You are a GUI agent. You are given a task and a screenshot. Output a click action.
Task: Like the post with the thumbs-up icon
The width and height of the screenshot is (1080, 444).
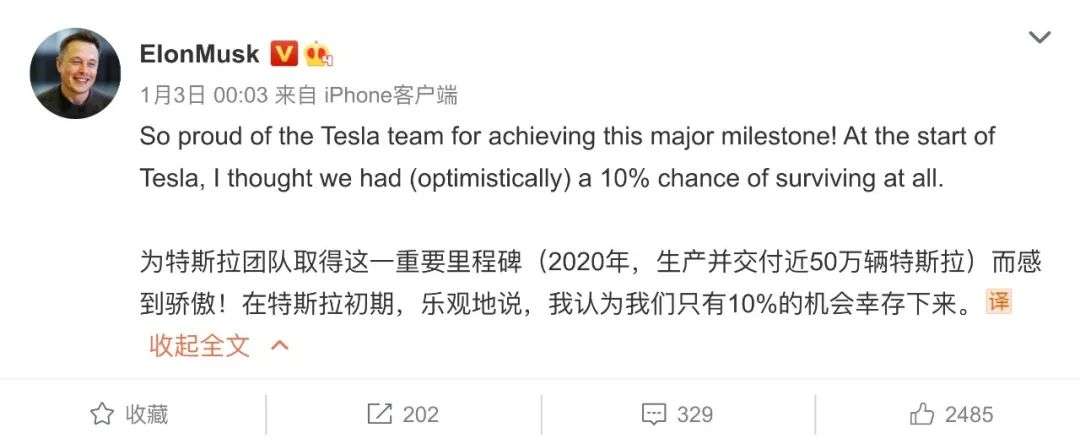921,414
